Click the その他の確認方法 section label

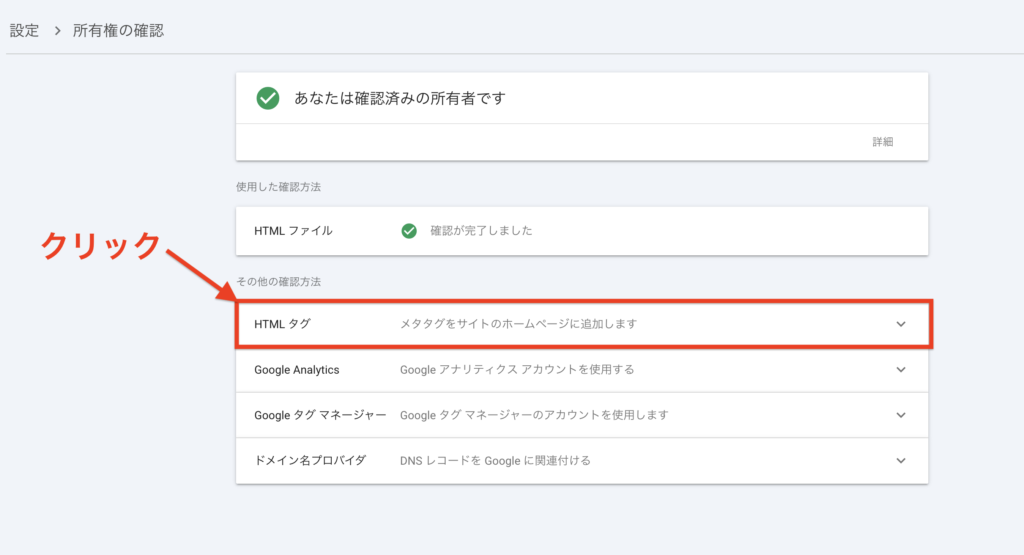(278, 282)
